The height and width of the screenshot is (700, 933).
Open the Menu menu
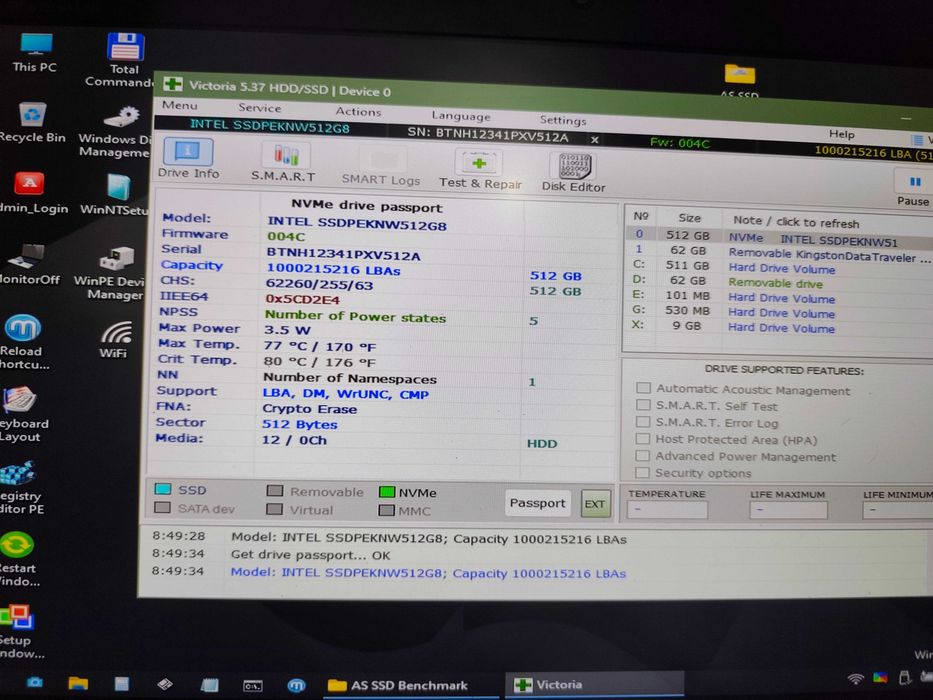(180, 105)
